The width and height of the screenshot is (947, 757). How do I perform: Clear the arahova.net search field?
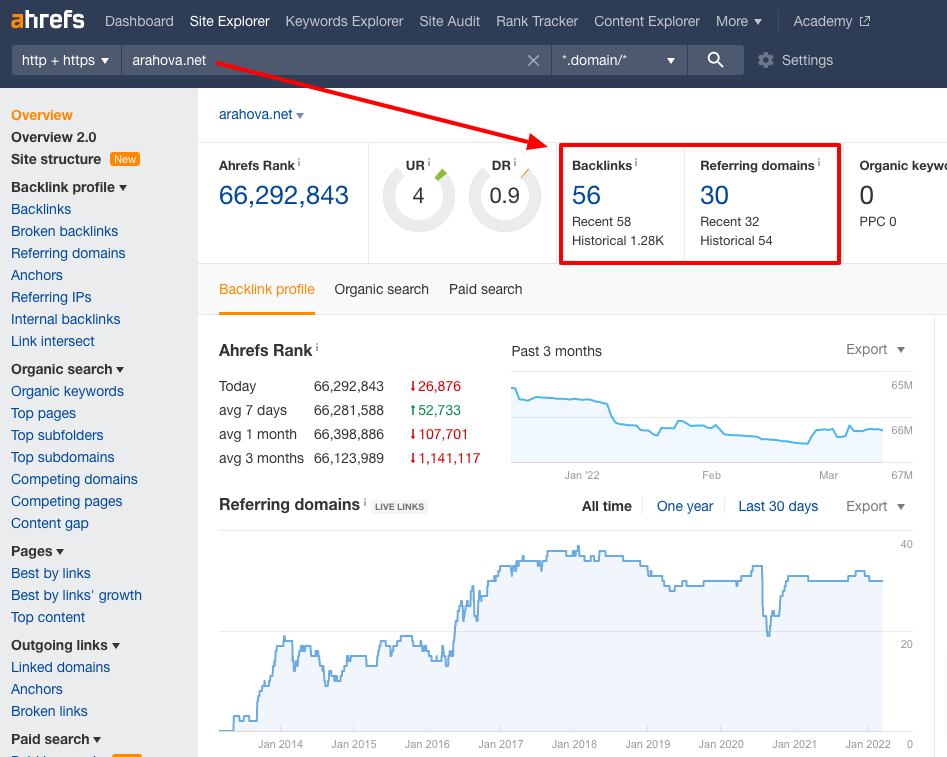click(x=533, y=60)
